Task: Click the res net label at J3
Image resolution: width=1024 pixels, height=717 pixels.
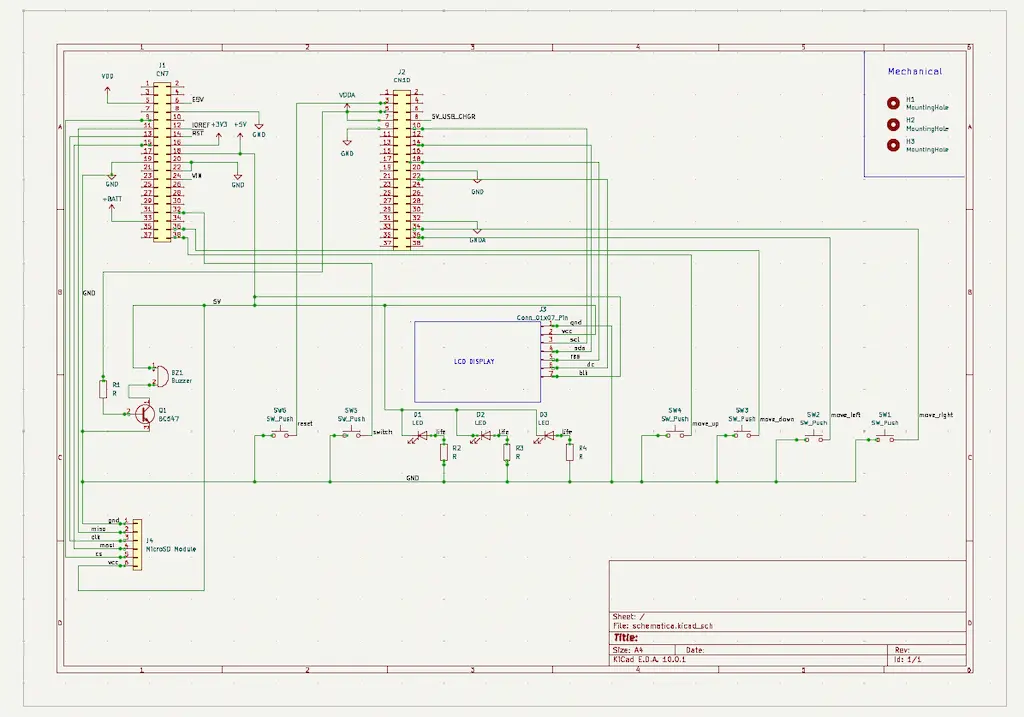Action: (575, 357)
